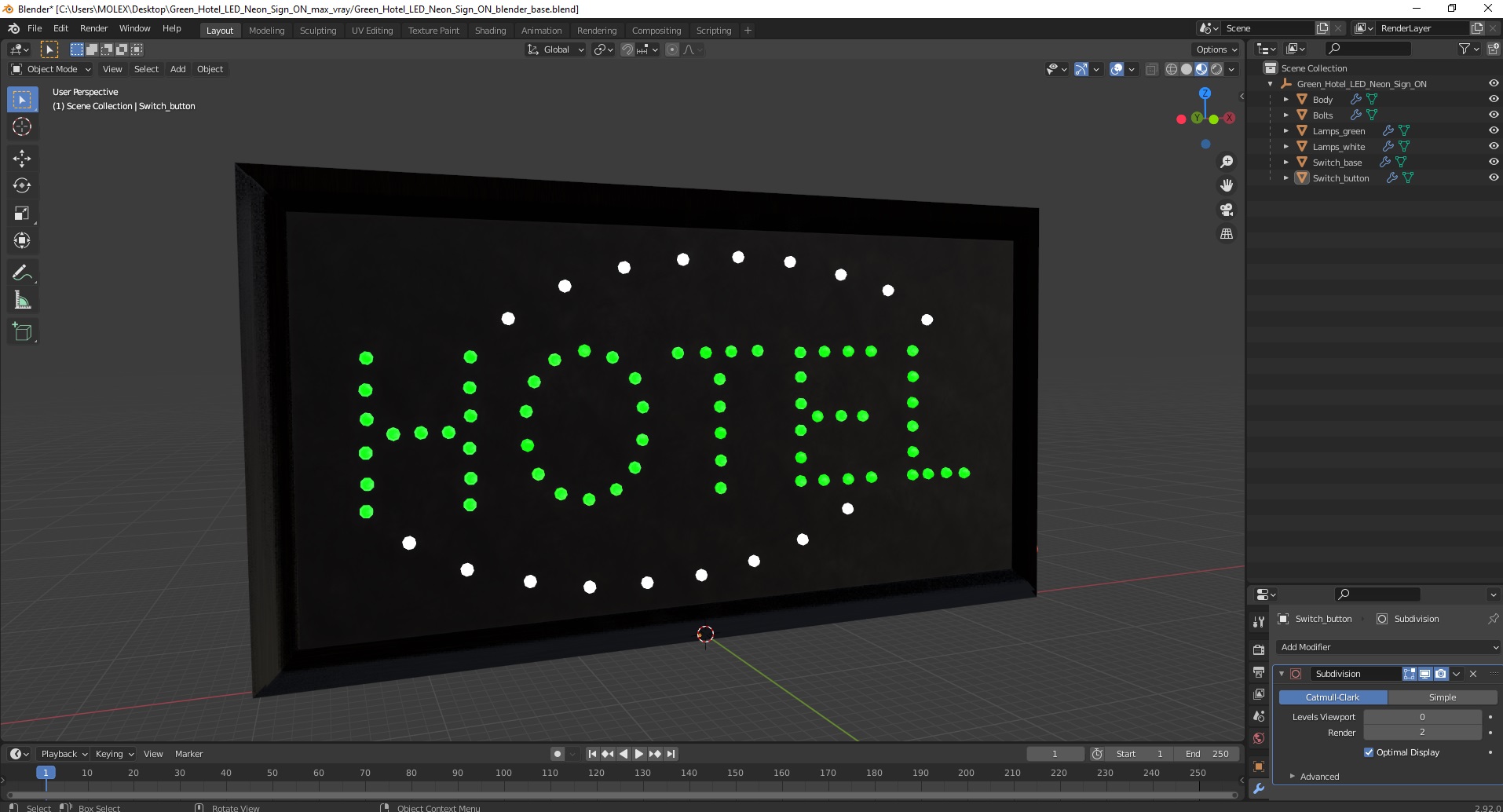Expand the Body item in the outliner
This screenshot has height=812, width=1503.
coord(1285,100)
